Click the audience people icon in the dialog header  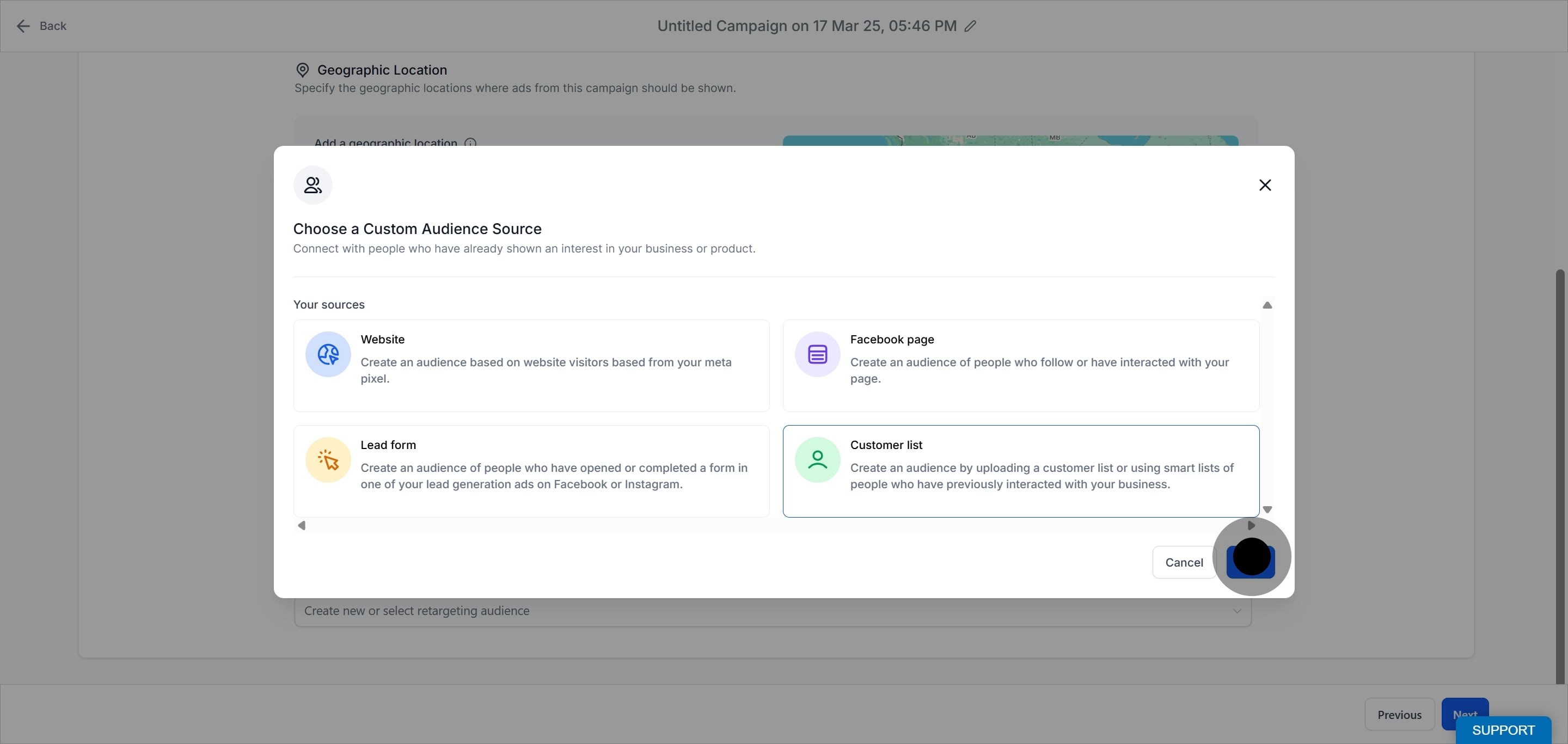pyautogui.click(x=313, y=185)
